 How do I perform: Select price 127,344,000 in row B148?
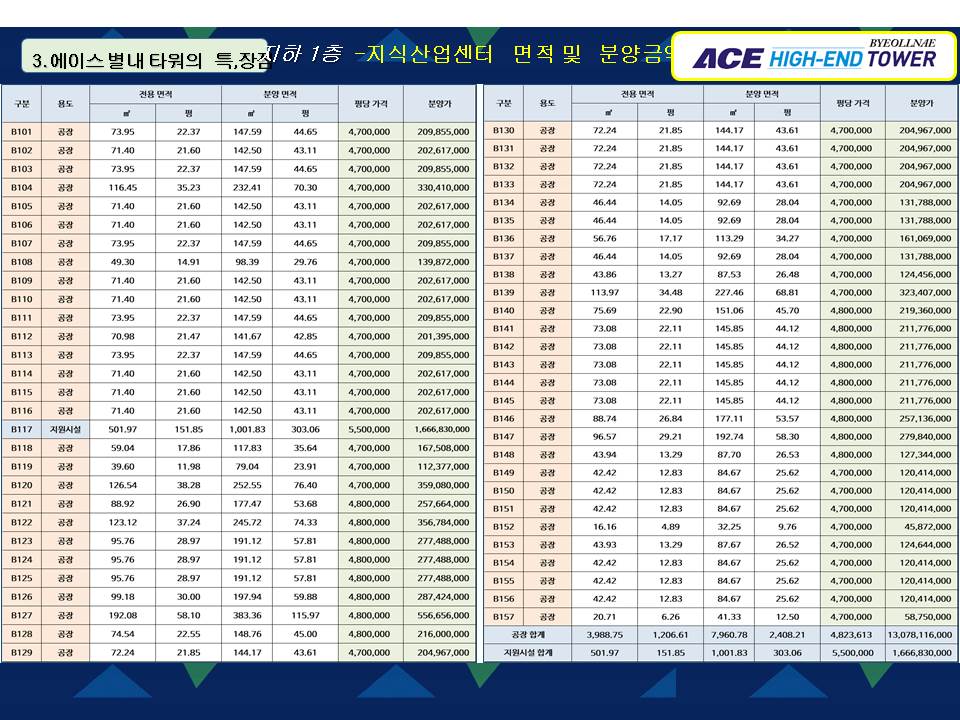pyautogui.click(x=925, y=455)
